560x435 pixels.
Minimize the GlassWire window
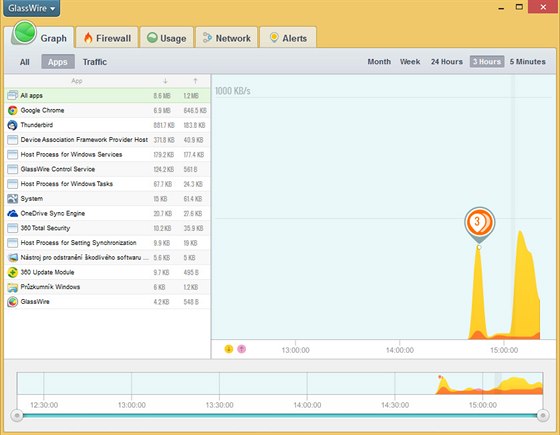[501, 8]
